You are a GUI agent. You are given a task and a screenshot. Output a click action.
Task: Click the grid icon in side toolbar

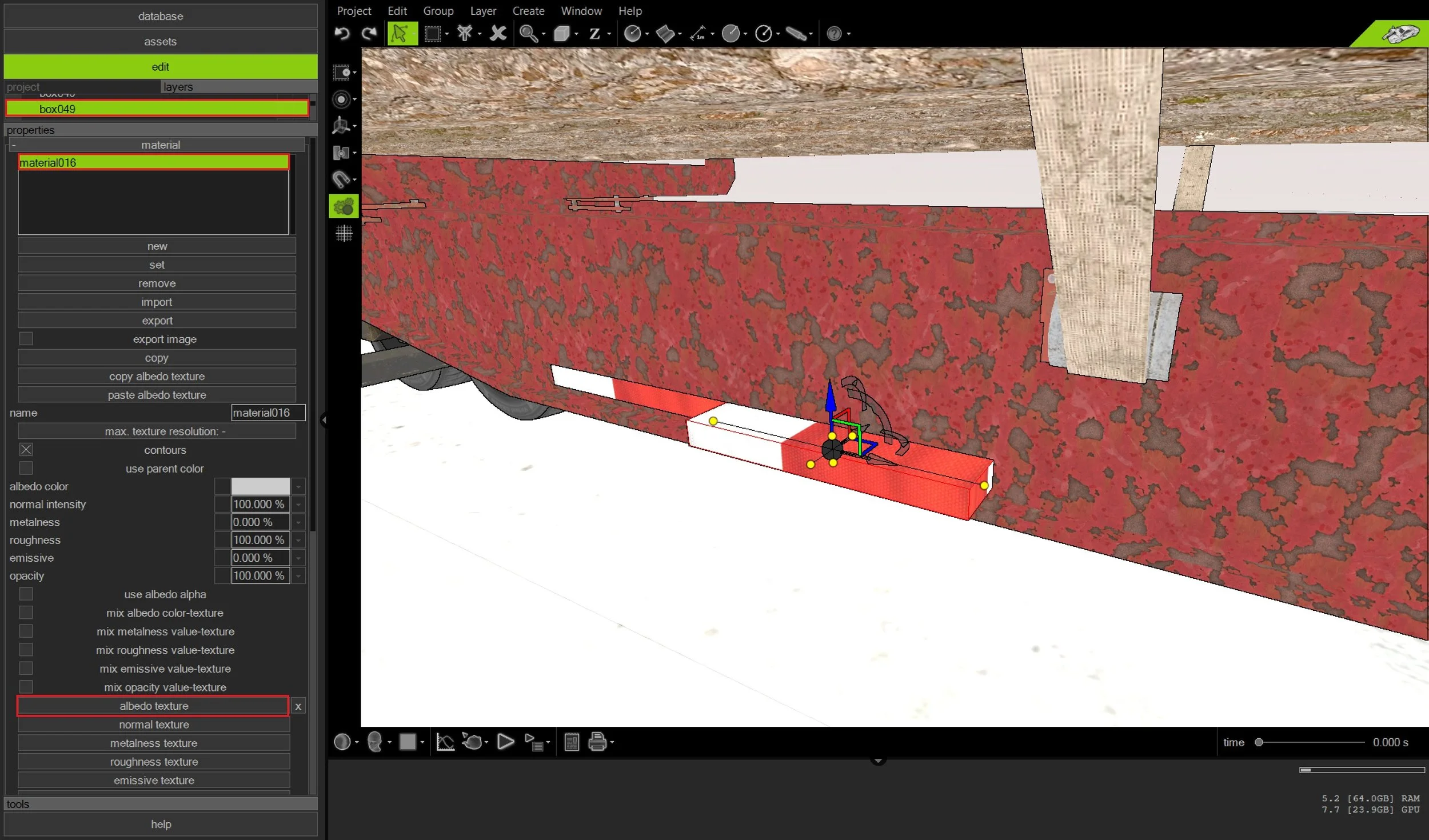point(344,233)
